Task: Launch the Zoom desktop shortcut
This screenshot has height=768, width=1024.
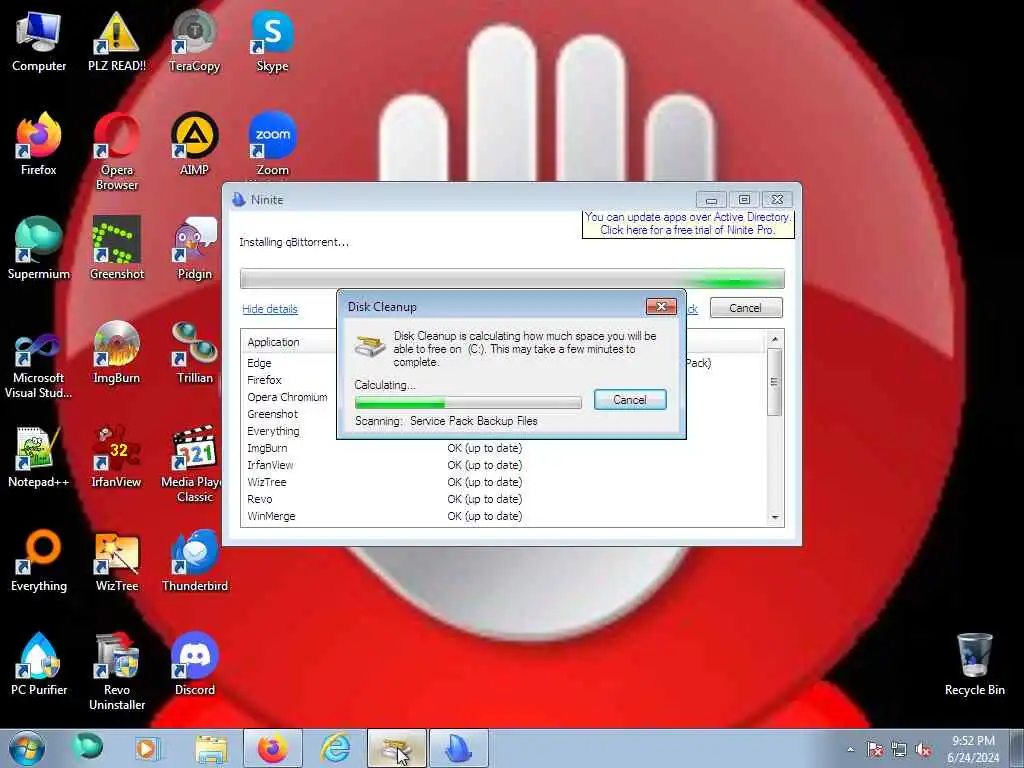Action: pos(272,145)
